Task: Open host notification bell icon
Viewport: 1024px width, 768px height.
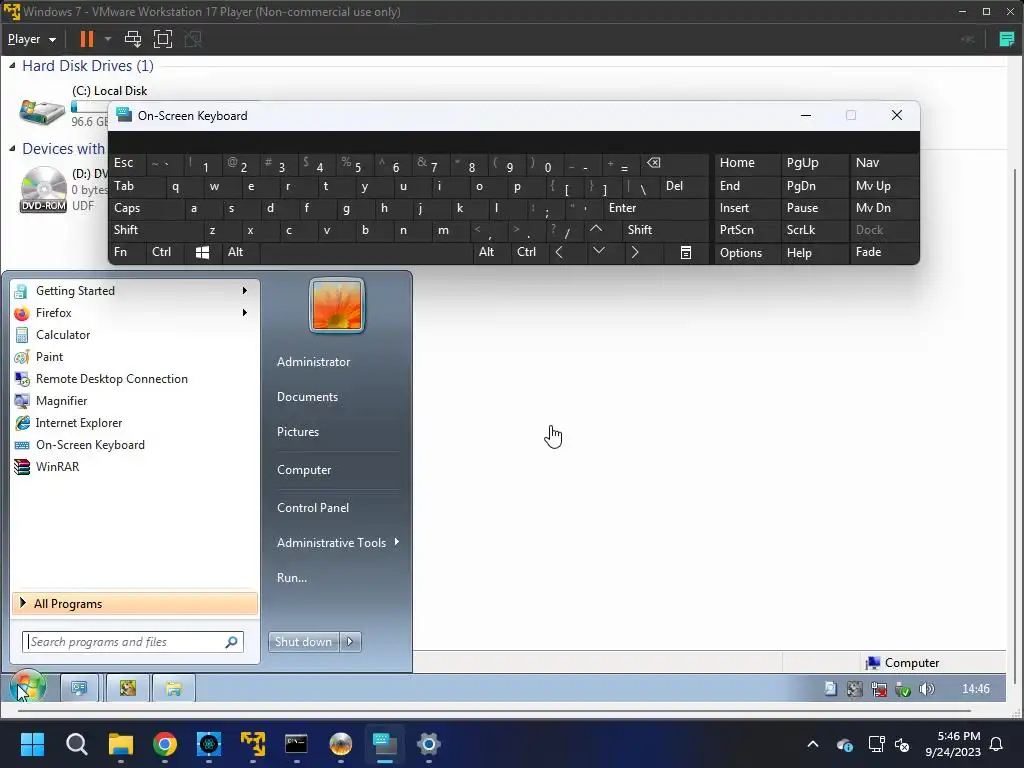Action: tap(997, 744)
